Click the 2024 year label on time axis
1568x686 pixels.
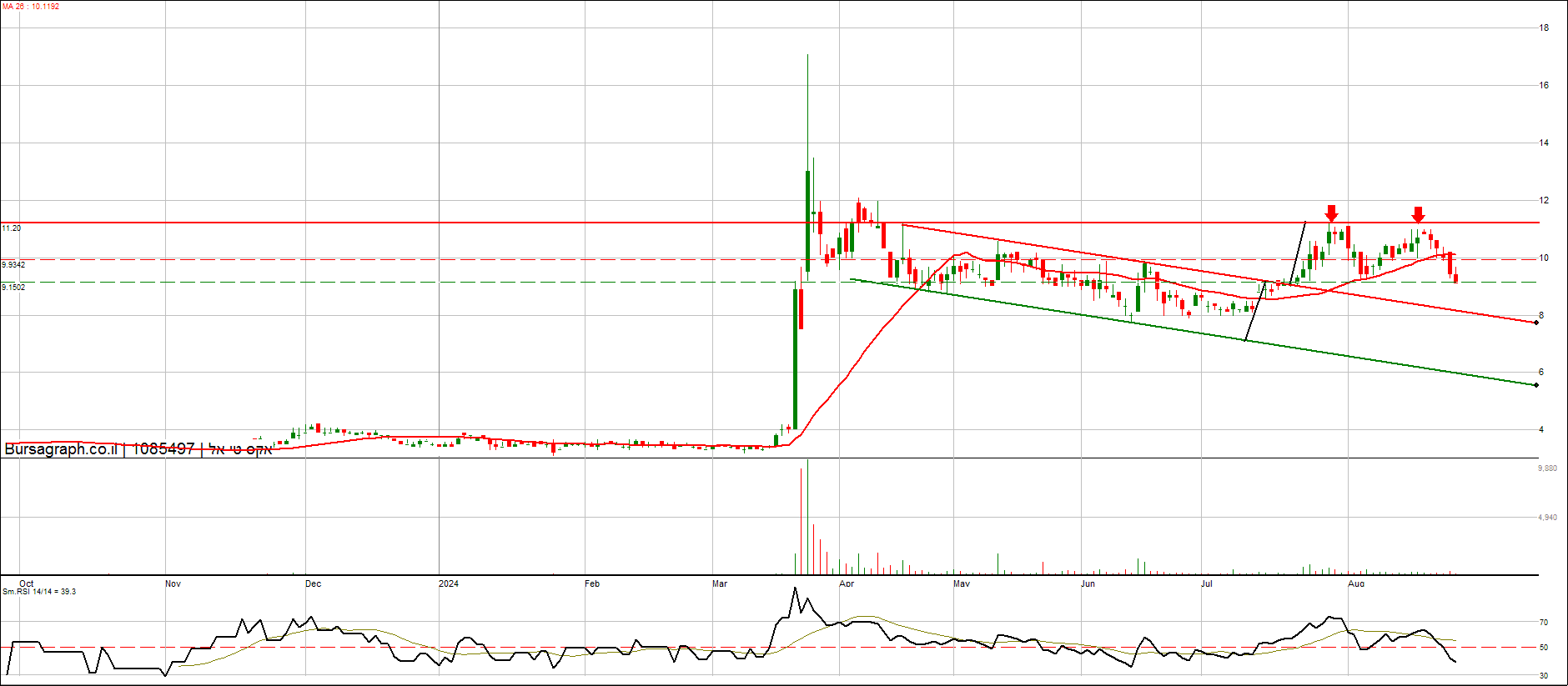tap(449, 584)
